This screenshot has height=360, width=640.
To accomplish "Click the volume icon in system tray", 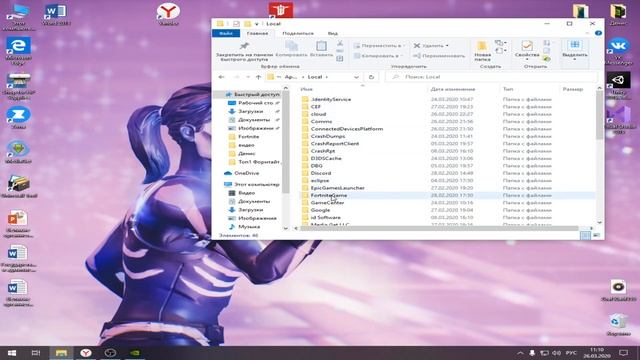I will (556, 353).
